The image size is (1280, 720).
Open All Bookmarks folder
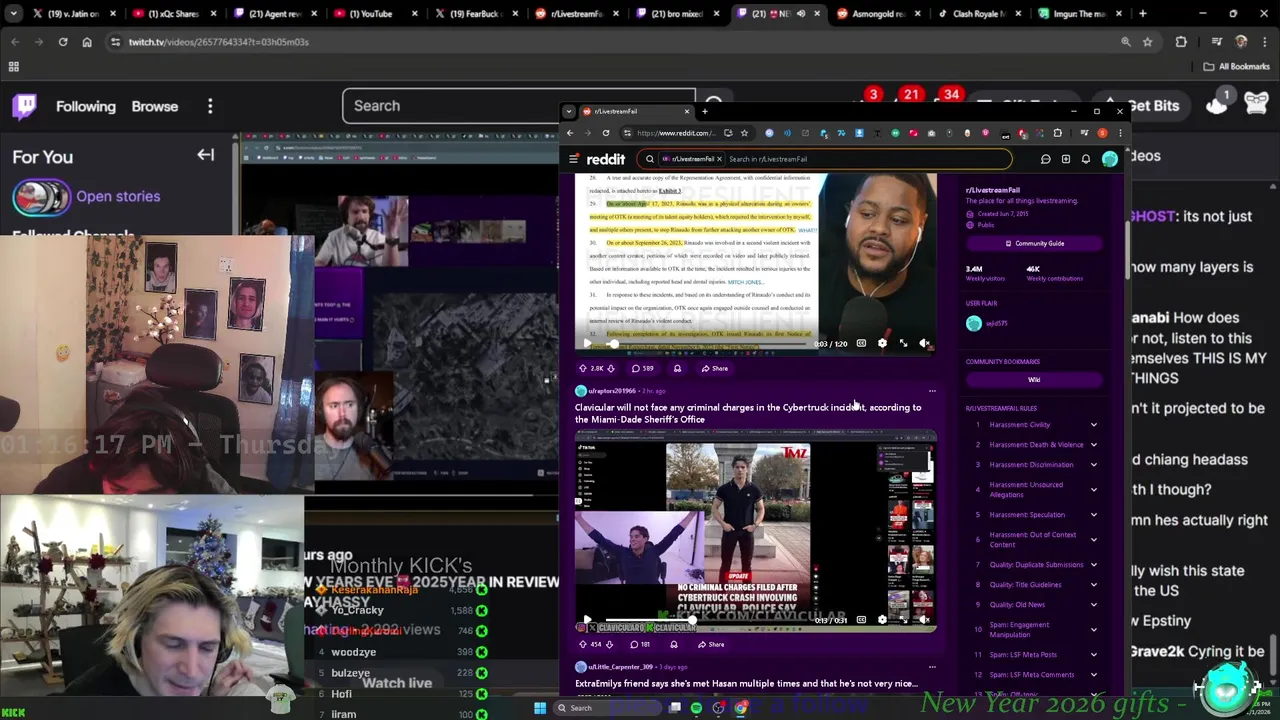[x=1237, y=67]
